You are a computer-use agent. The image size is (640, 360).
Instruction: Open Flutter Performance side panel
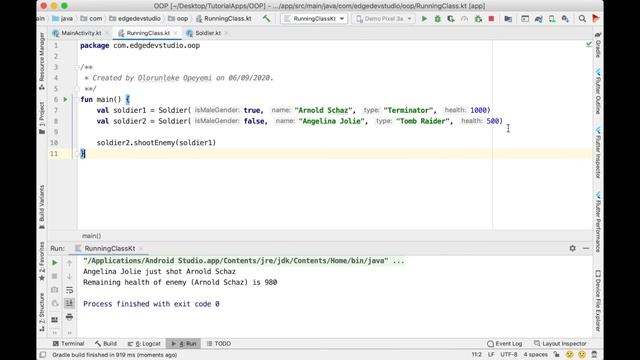(x=598, y=222)
